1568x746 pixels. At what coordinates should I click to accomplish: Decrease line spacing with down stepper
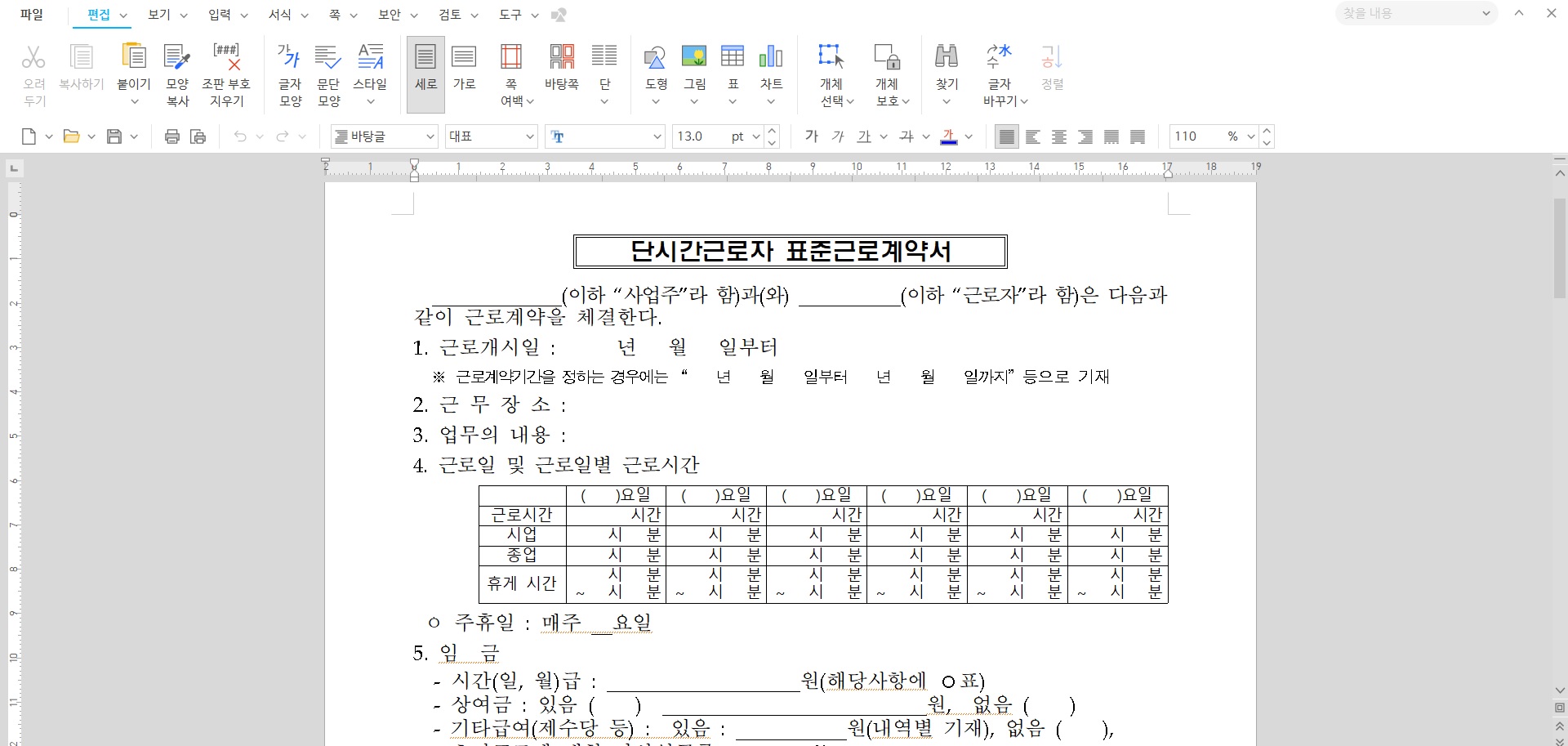pyautogui.click(x=1267, y=142)
